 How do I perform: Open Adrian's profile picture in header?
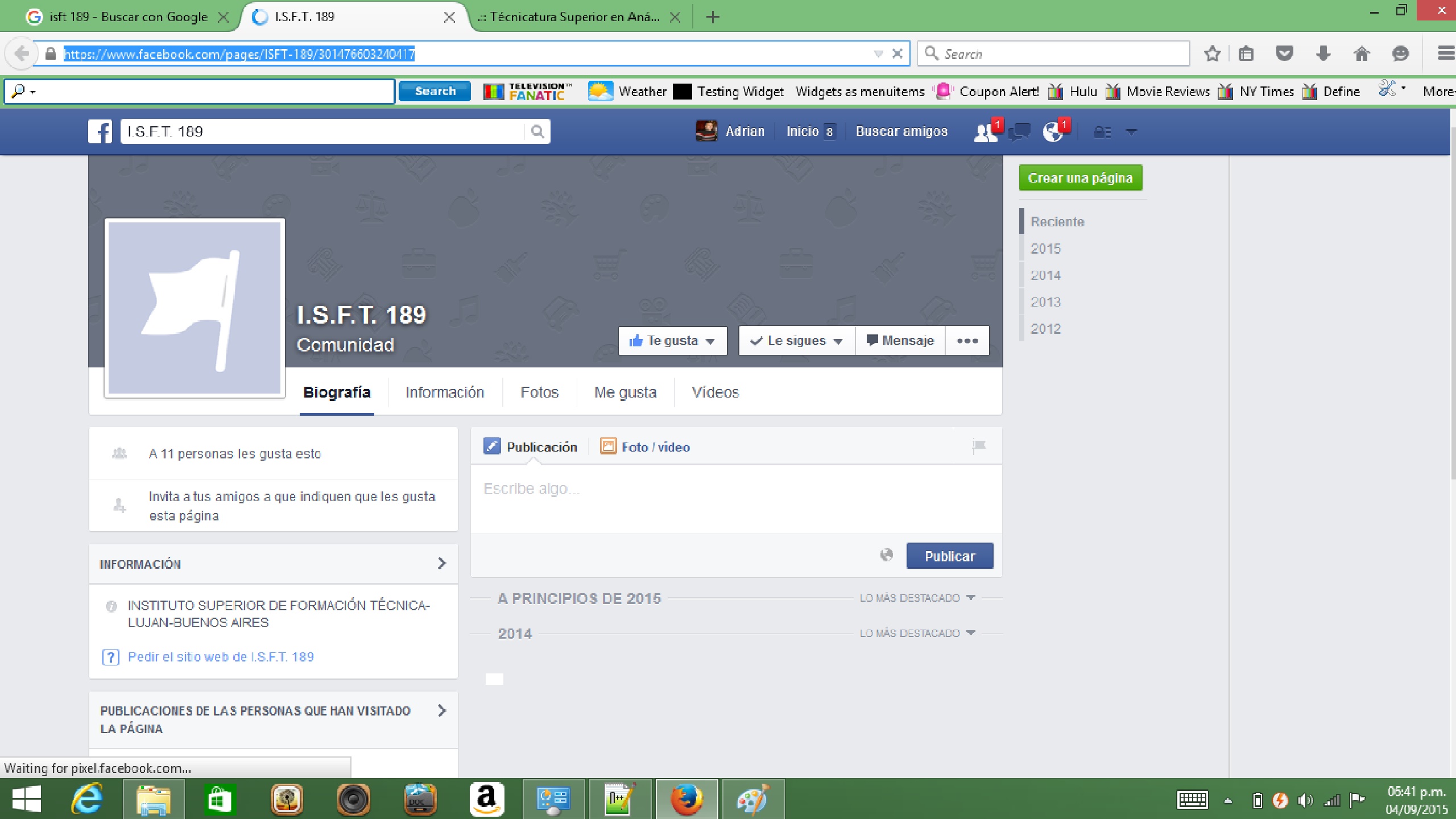point(706,131)
